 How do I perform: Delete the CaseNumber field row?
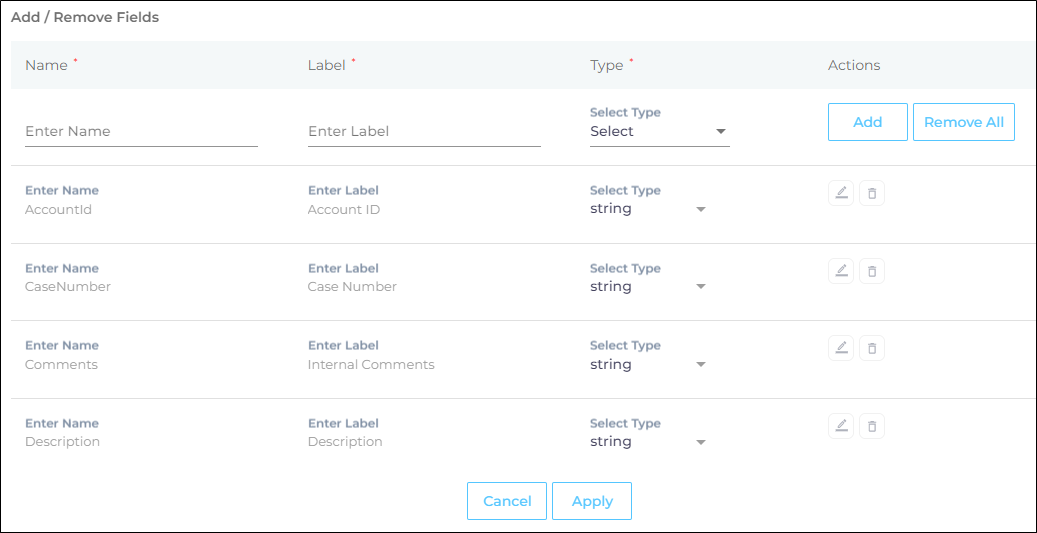(x=872, y=271)
